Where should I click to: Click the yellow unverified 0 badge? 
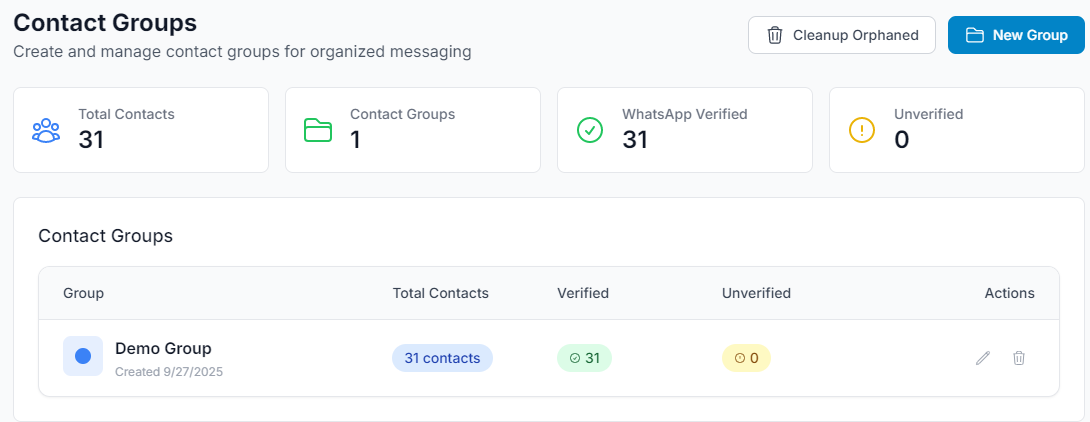[746, 358]
